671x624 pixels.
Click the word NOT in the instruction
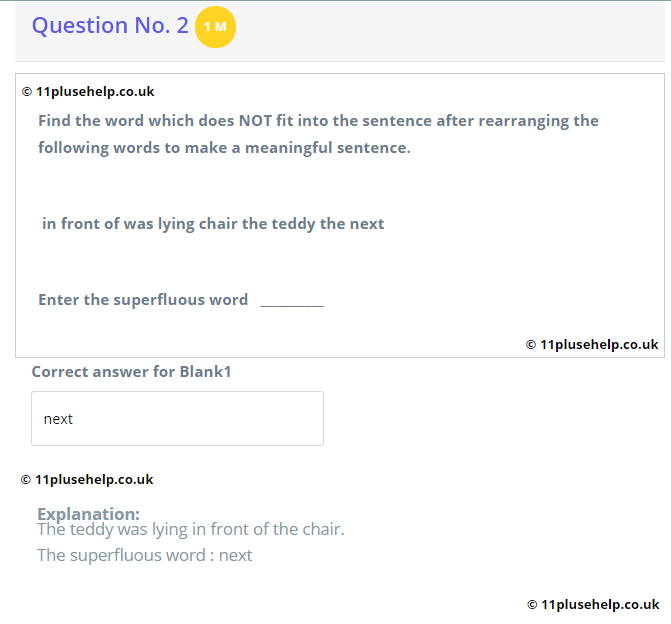pyautogui.click(x=255, y=121)
